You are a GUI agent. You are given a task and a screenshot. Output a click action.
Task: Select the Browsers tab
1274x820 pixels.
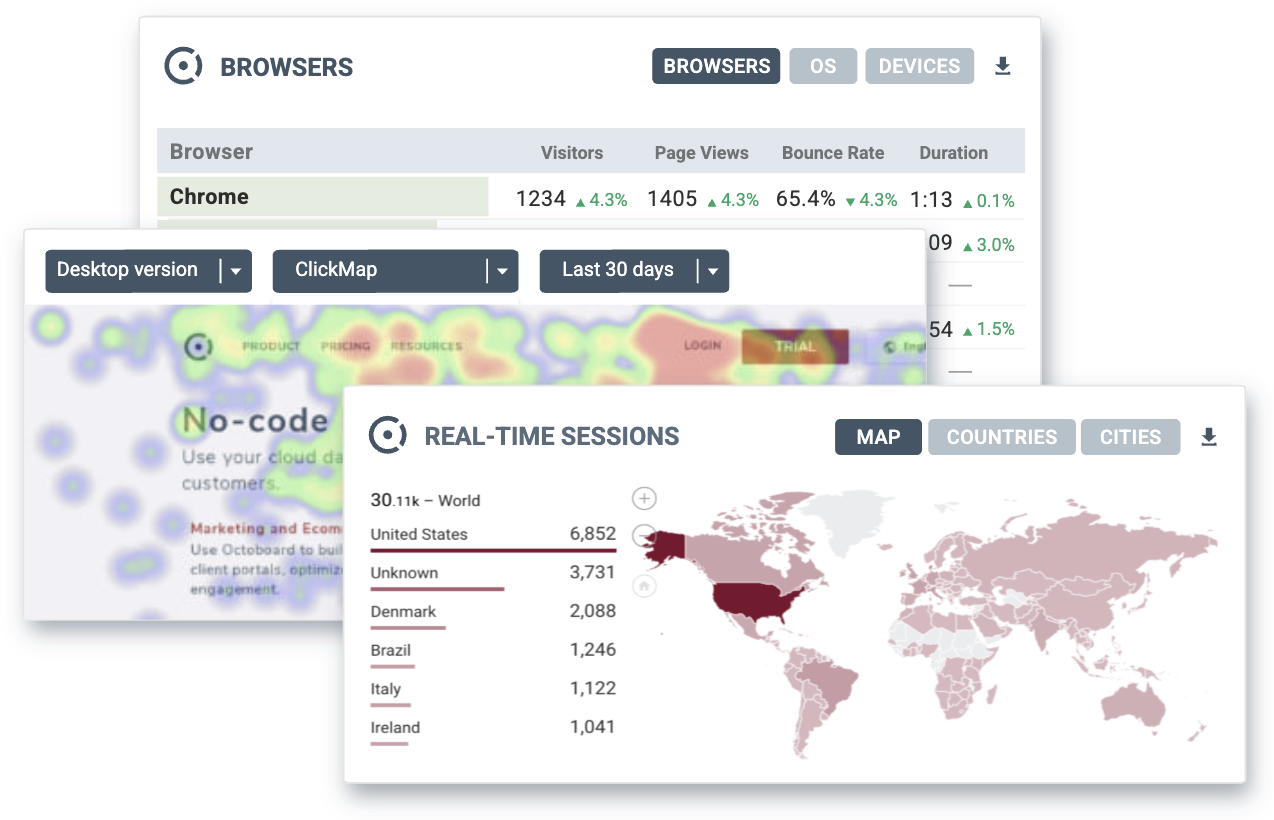click(716, 66)
